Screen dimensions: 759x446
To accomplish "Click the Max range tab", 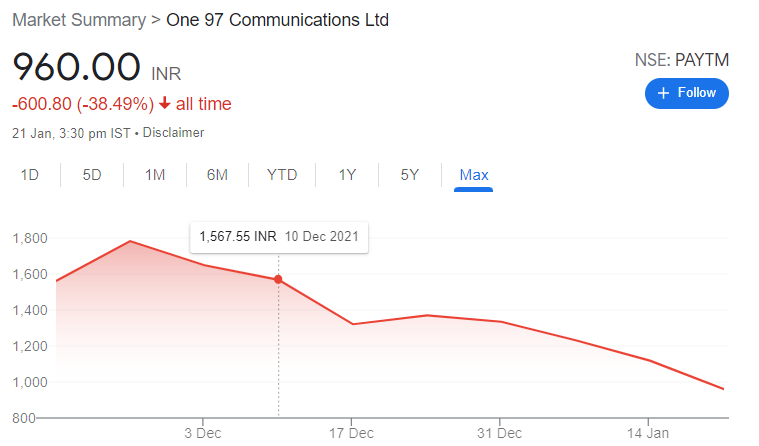I will pyautogui.click(x=474, y=175).
